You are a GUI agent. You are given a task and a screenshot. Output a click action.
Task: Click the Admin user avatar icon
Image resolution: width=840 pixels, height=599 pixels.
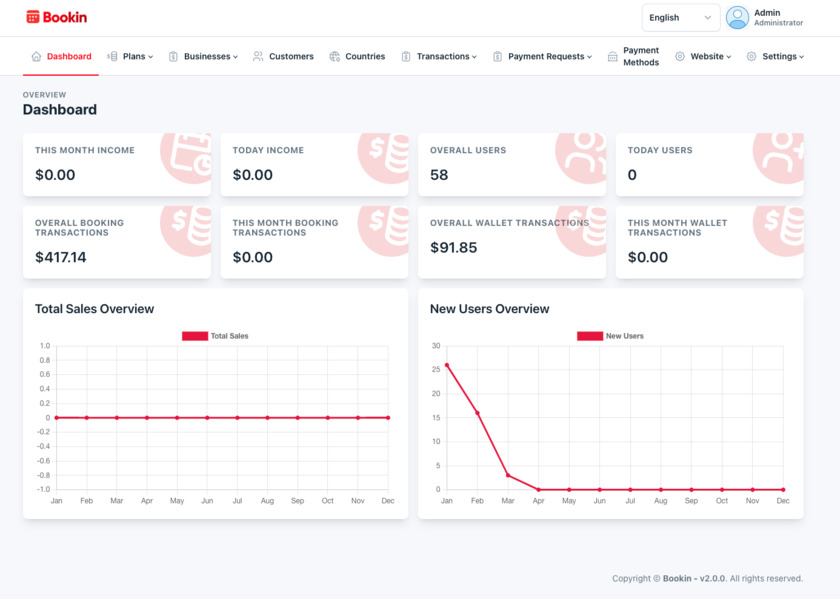point(737,18)
